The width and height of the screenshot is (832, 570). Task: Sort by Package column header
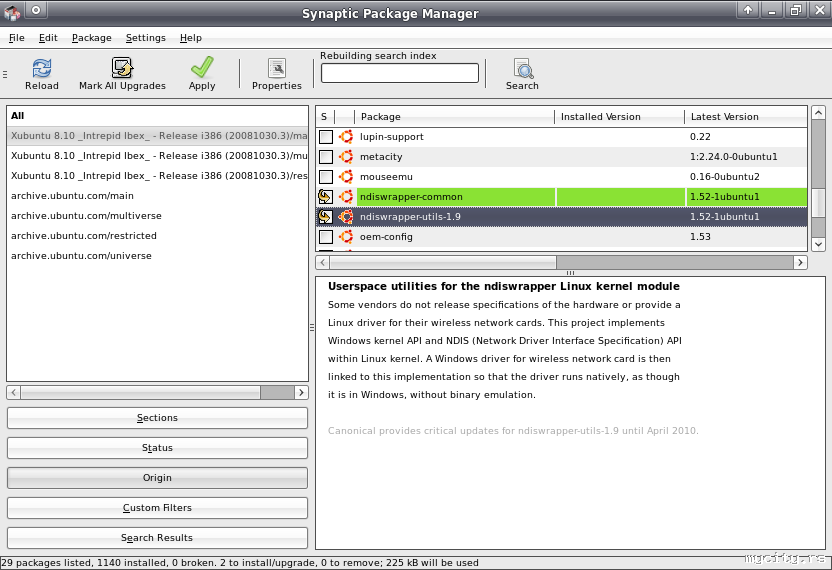(x=454, y=117)
